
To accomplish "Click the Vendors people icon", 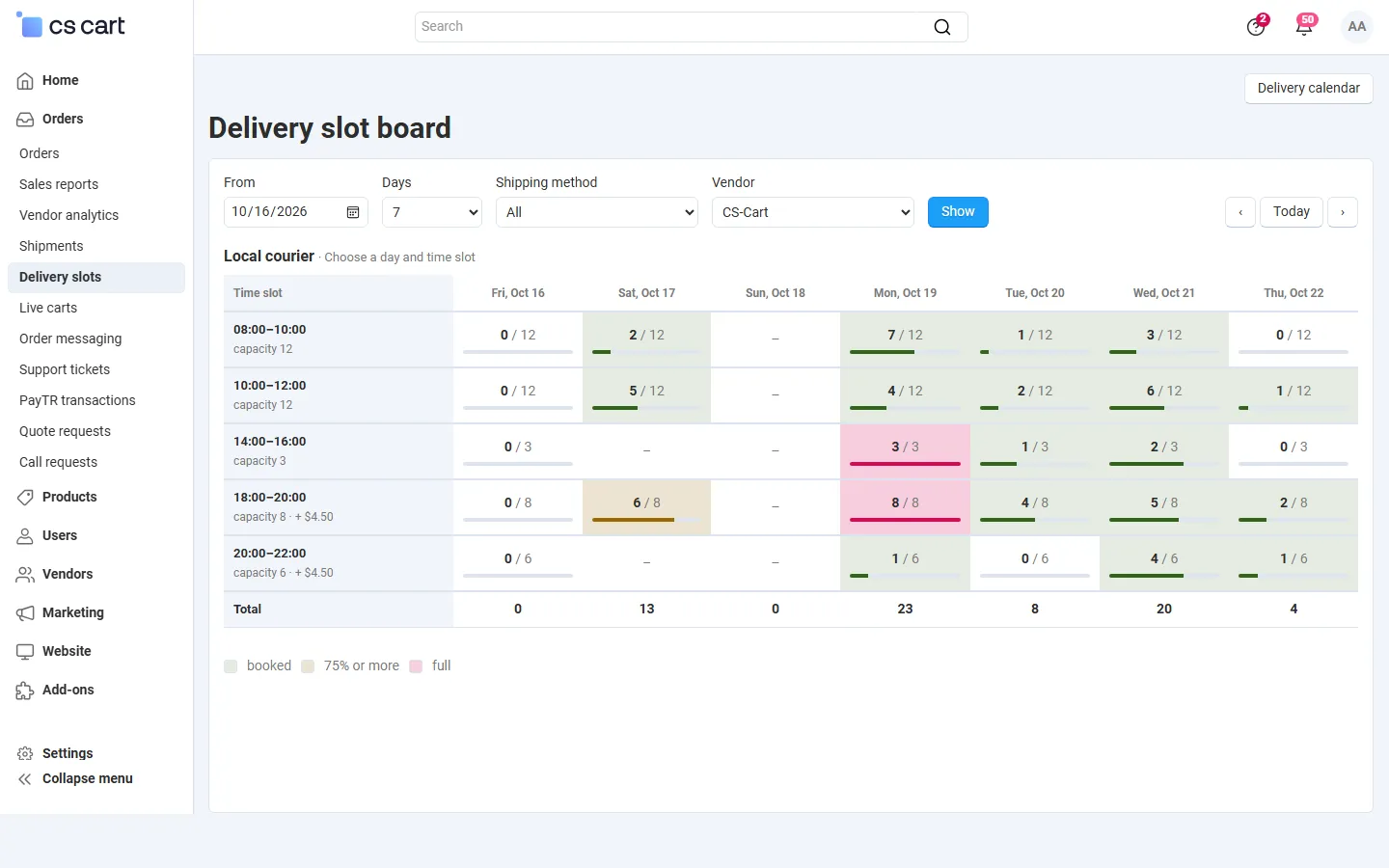I will click(x=25, y=575).
